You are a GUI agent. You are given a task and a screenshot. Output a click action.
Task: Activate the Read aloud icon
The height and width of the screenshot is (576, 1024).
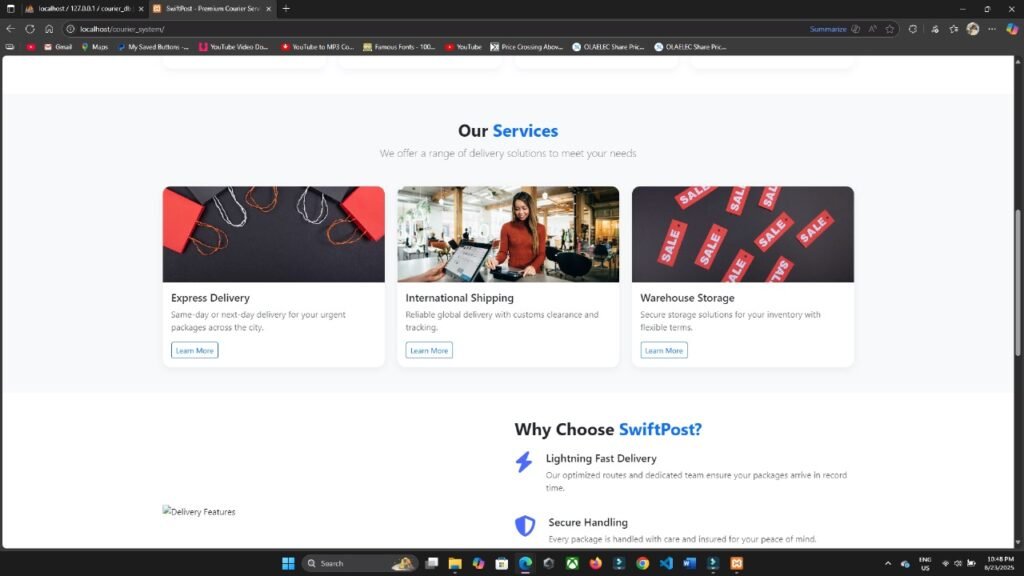pyautogui.click(x=872, y=30)
